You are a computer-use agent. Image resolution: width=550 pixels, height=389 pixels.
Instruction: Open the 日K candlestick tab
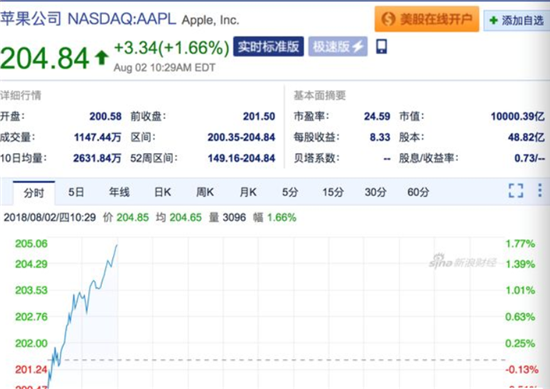pos(162,192)
